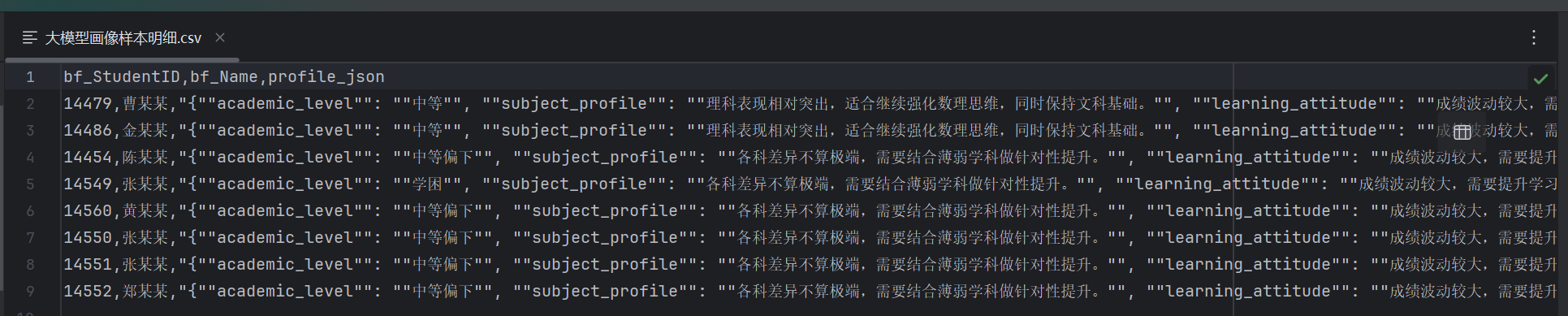The height and width of the screenshot is (316, 1568).
Task: Click the value 中等 on line 3
Action: (427, 130)
